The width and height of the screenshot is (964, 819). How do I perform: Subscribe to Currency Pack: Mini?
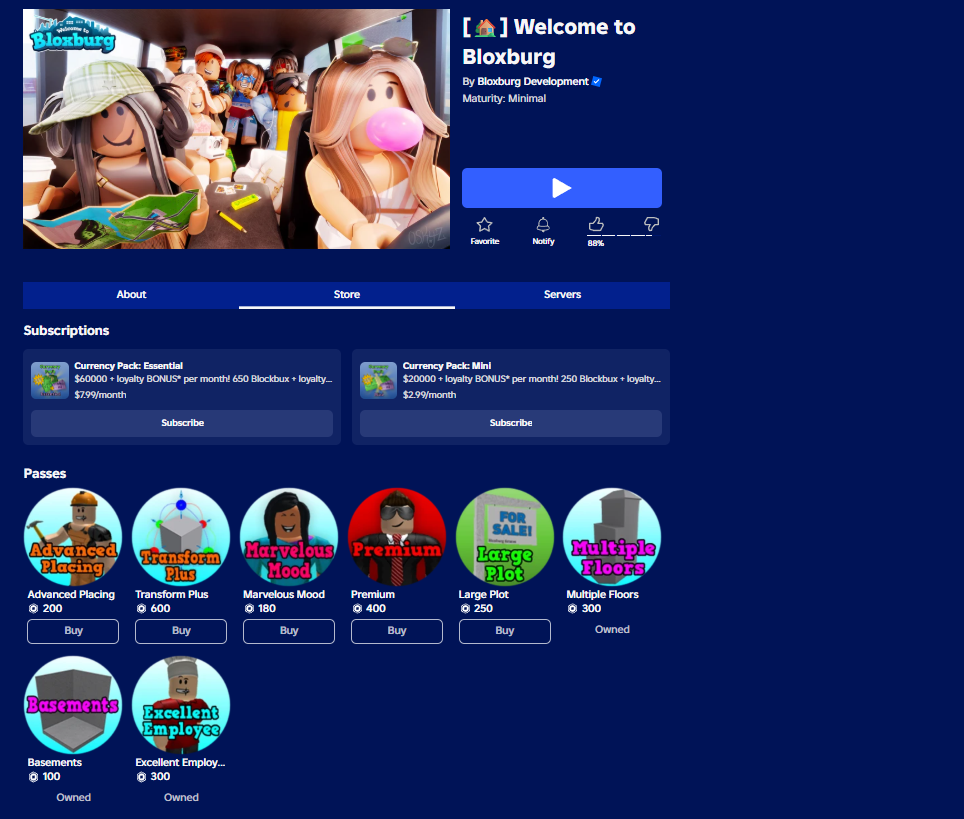[511, 423]
